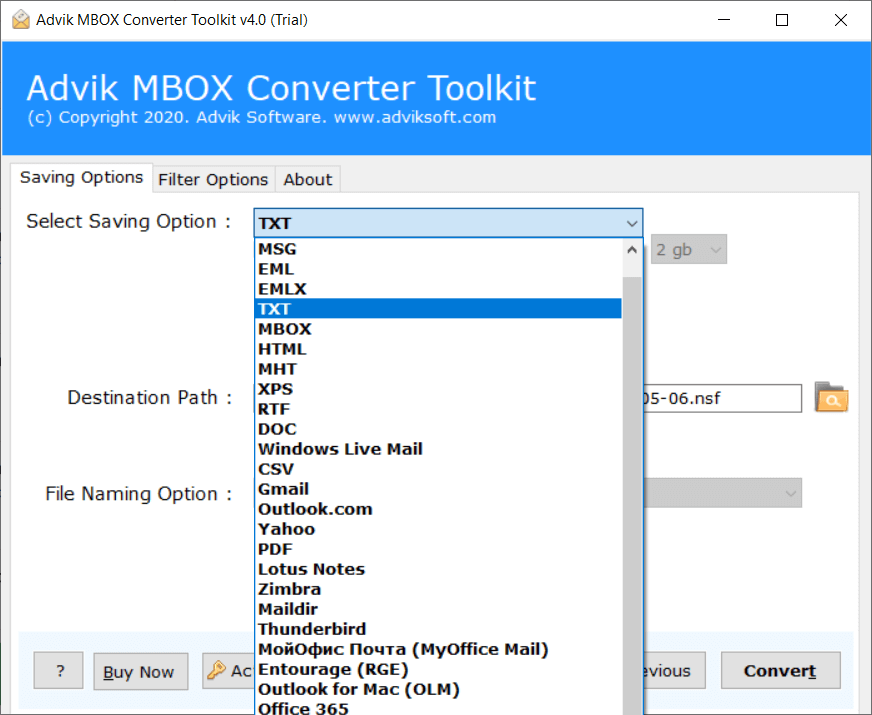Select Lotus Notes option

pos(438,569)
